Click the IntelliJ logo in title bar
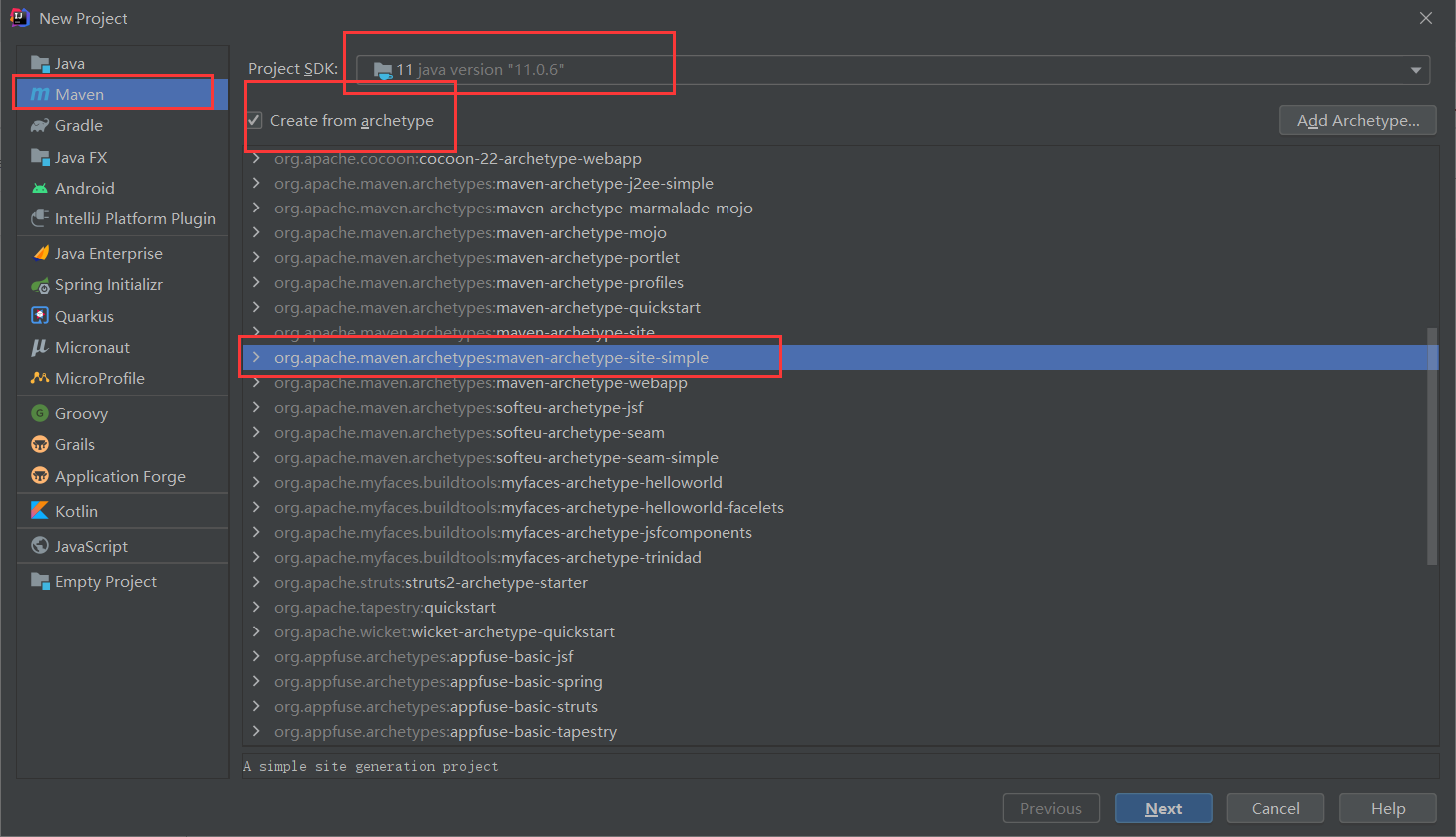This screenshot has height=837, width=1456. 19,18
